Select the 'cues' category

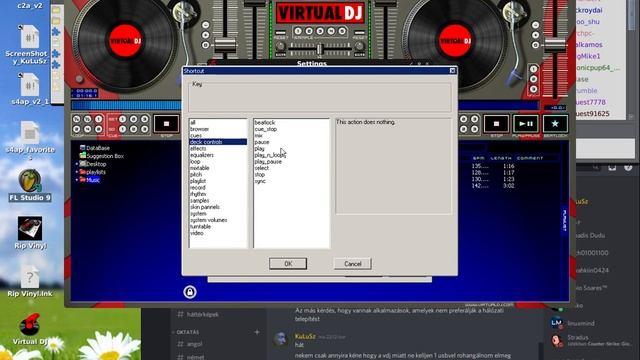click(218, 136)
